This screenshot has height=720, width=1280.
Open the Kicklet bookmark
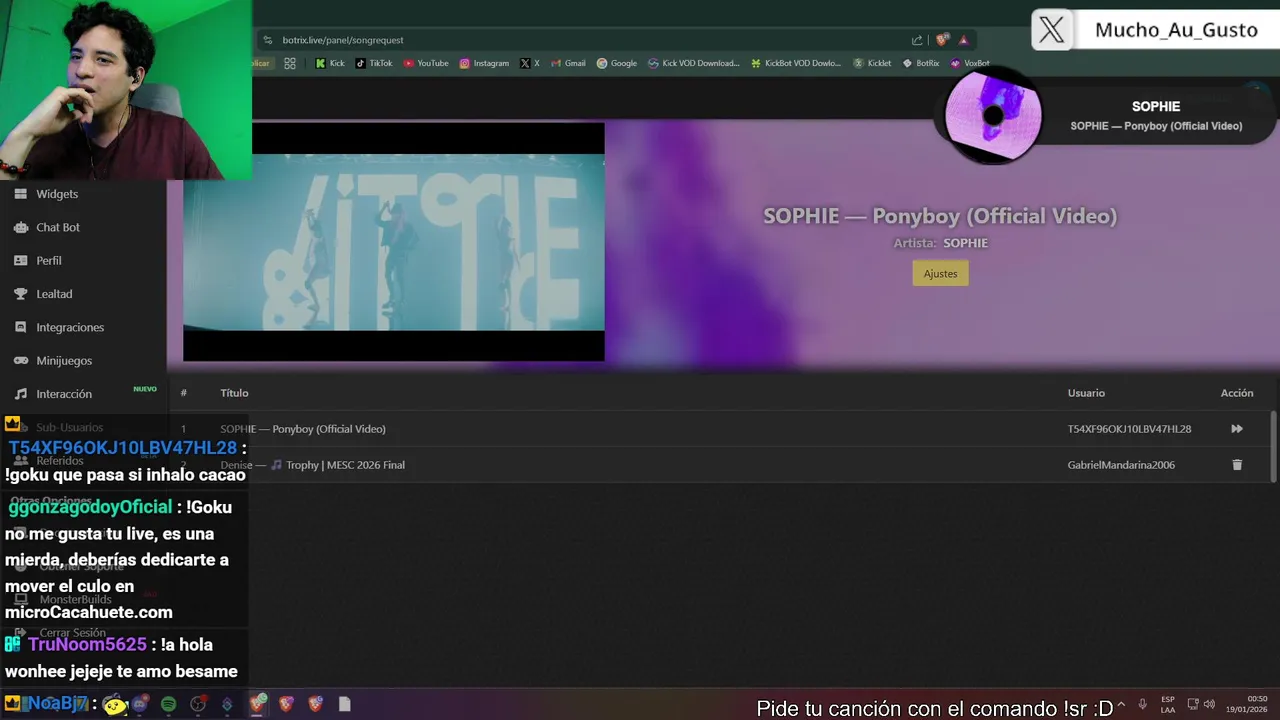pyautogui.click(x=872, y=63)
